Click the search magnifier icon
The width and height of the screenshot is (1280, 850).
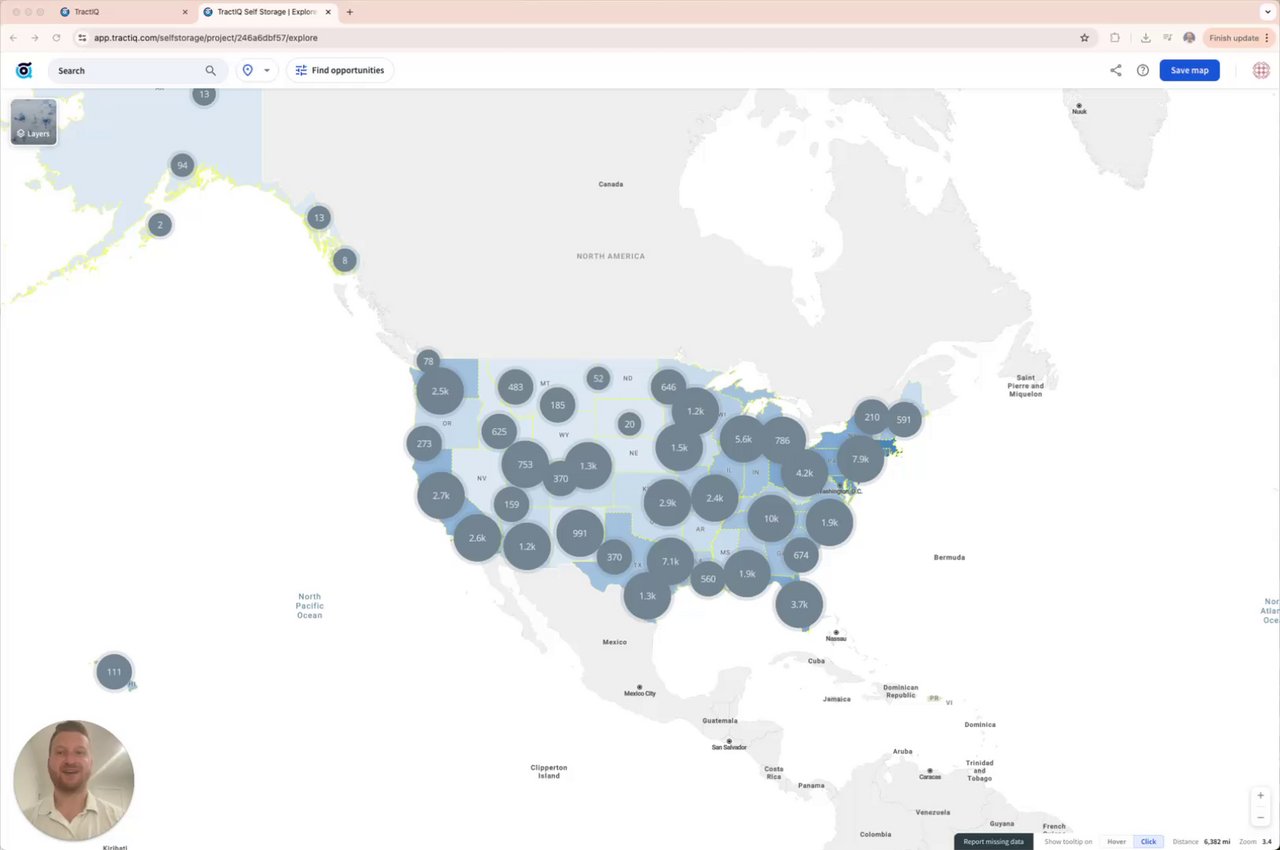(210, 71)
